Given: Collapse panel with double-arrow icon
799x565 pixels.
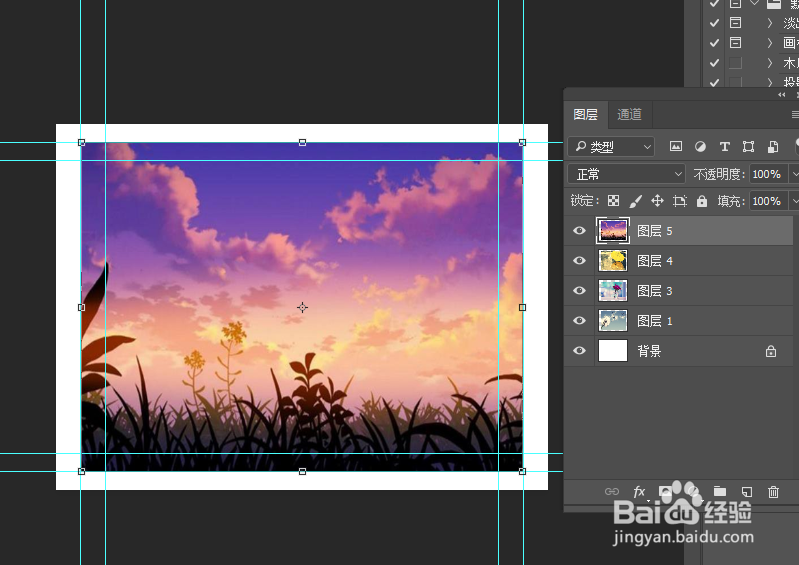Looking at the screenshot, I should 782,95.
